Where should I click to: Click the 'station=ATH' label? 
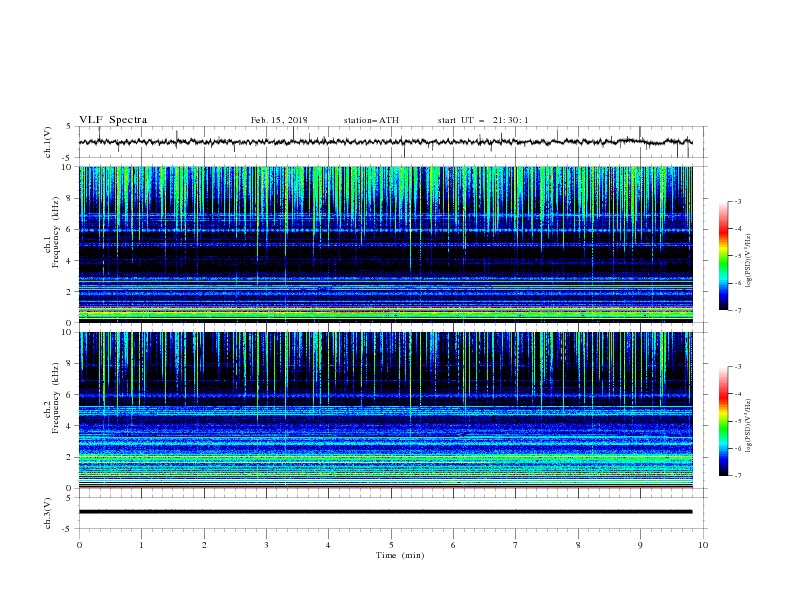point(371,120)
